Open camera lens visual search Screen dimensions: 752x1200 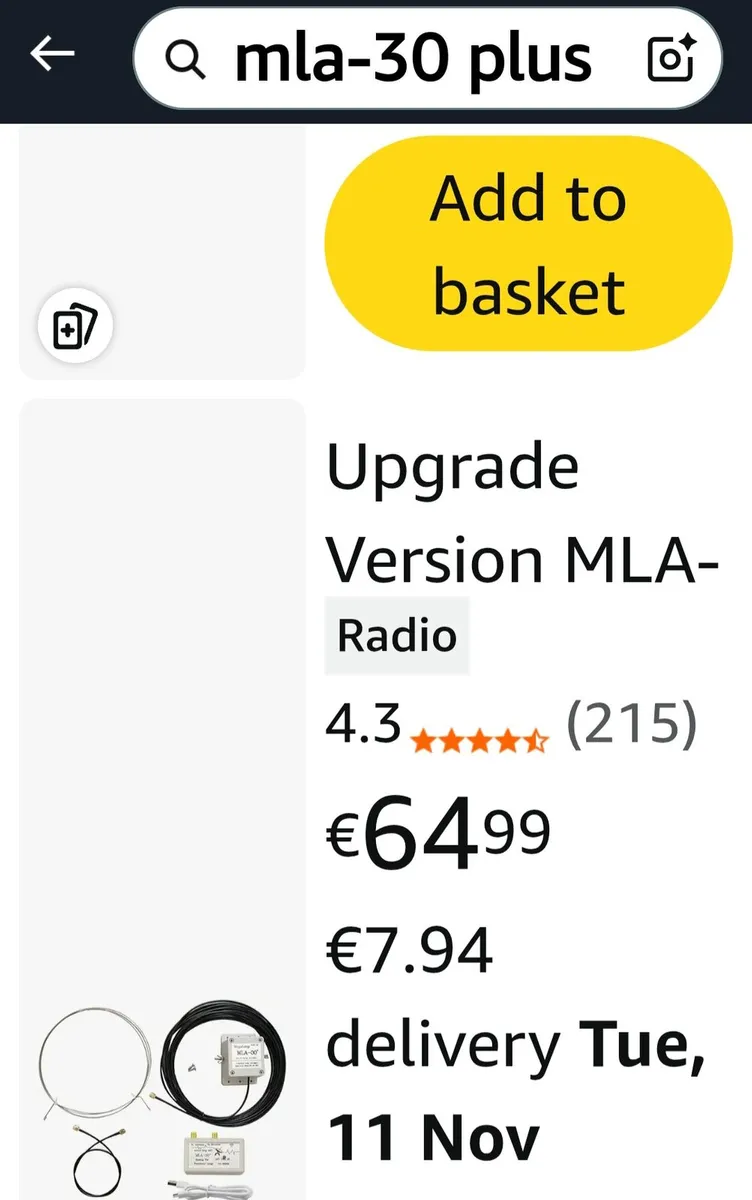click(x=671, y=60)
